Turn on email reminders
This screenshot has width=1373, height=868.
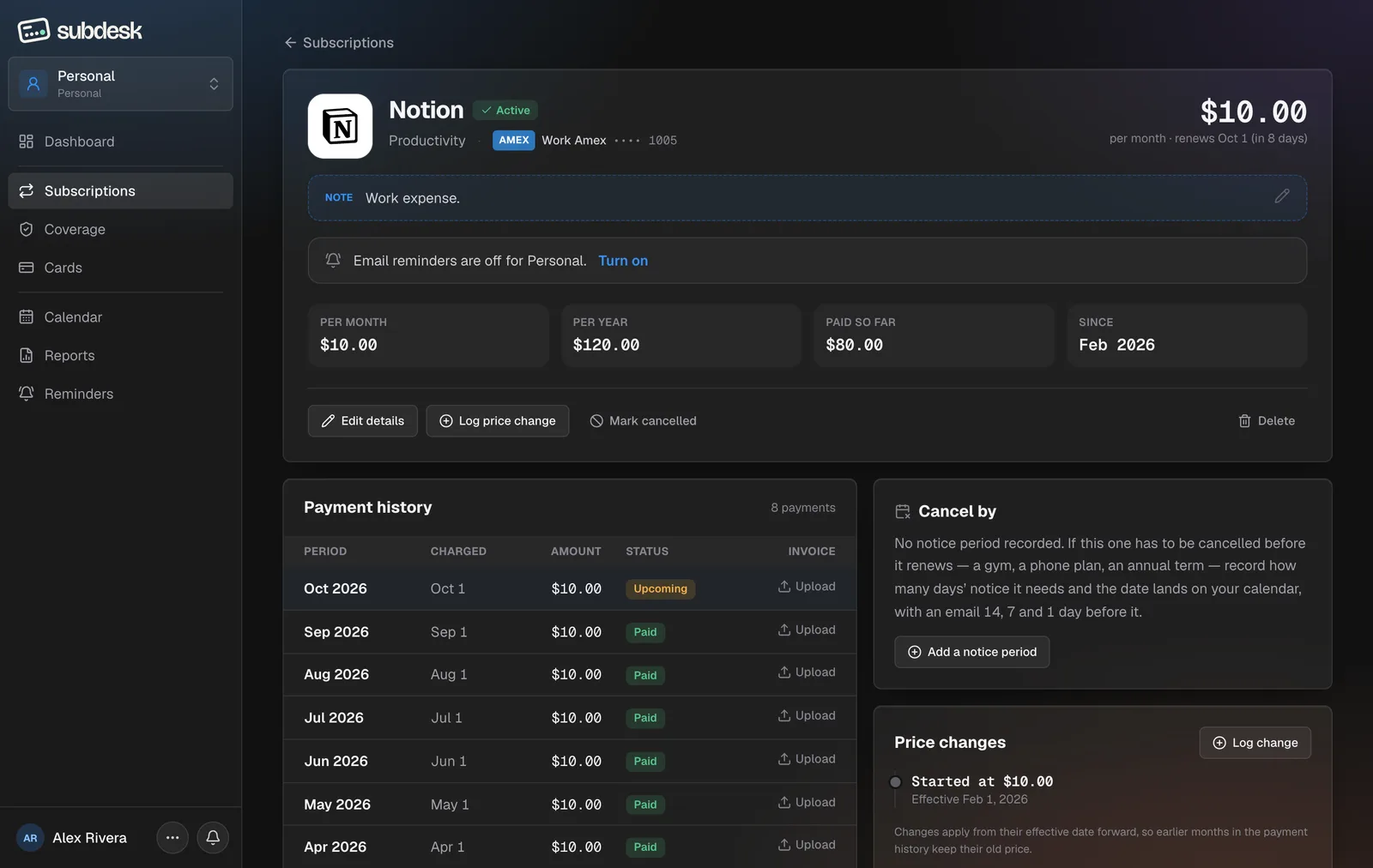(623, 261)
